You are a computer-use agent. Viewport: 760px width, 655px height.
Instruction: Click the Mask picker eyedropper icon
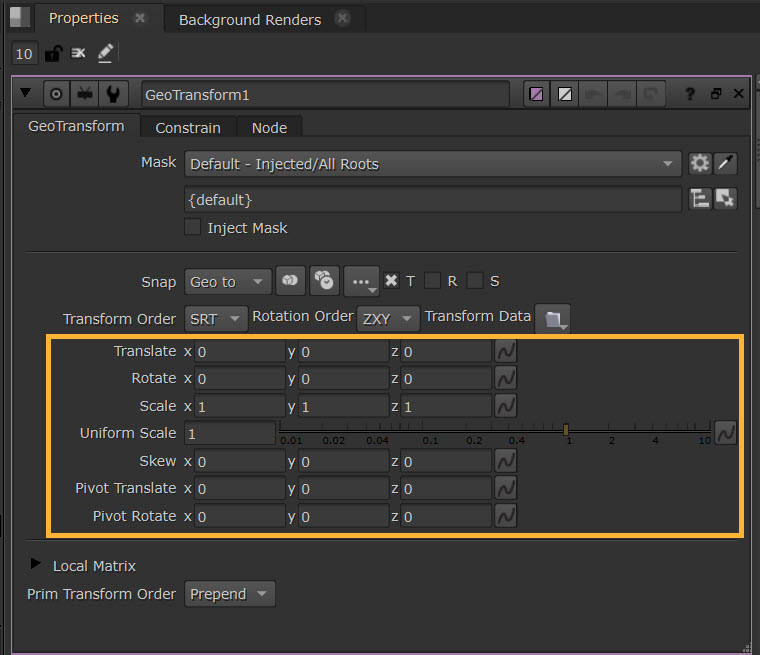(x=727, y=164)
